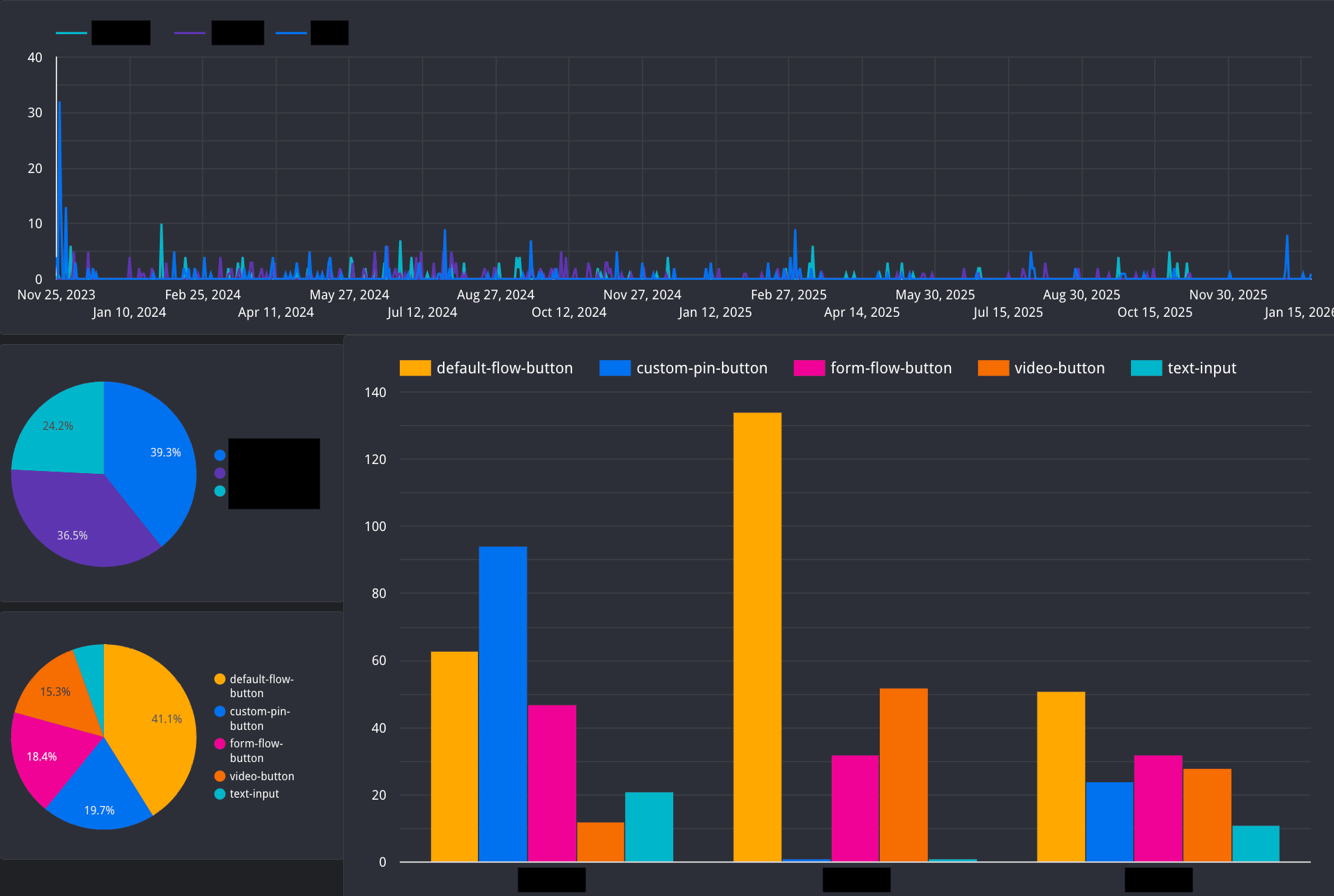Click the purple line marker in time-series legend
The image size is (1334, 896).
[x=190, y=33]
